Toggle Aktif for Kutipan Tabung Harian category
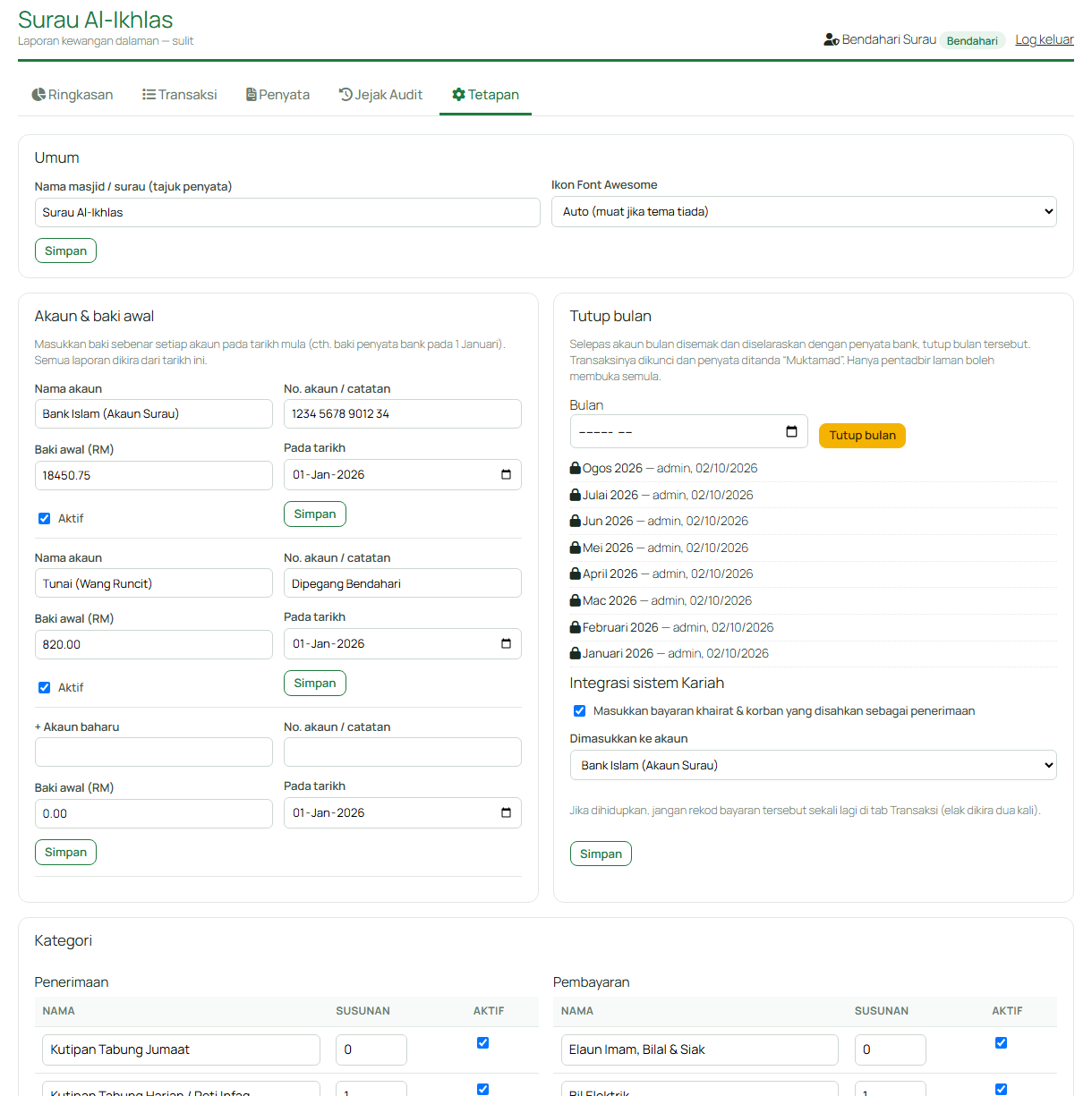 482,1089
